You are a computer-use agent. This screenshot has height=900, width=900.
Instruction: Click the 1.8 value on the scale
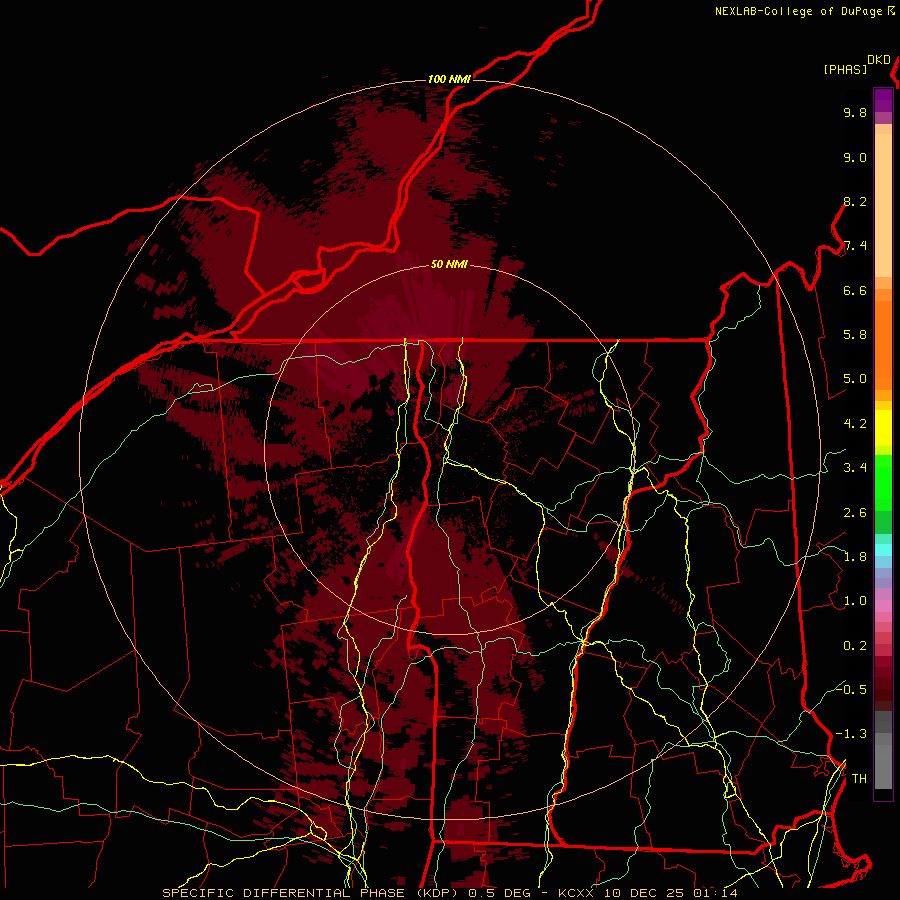point(855,557)
